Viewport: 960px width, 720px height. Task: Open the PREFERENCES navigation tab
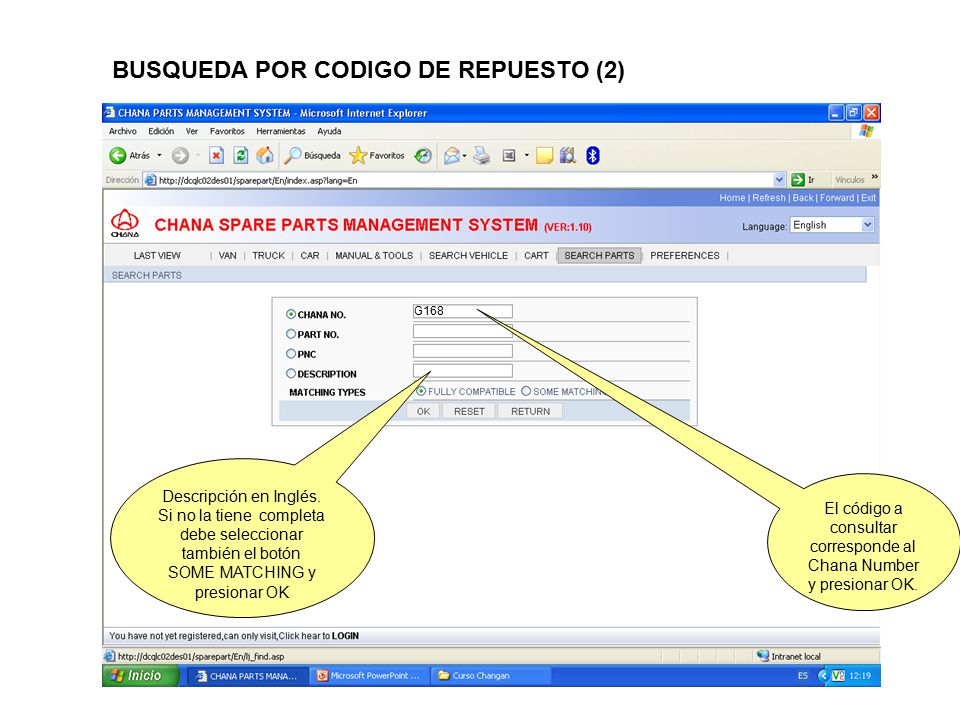pyautogui.click(x=684, y=255)
